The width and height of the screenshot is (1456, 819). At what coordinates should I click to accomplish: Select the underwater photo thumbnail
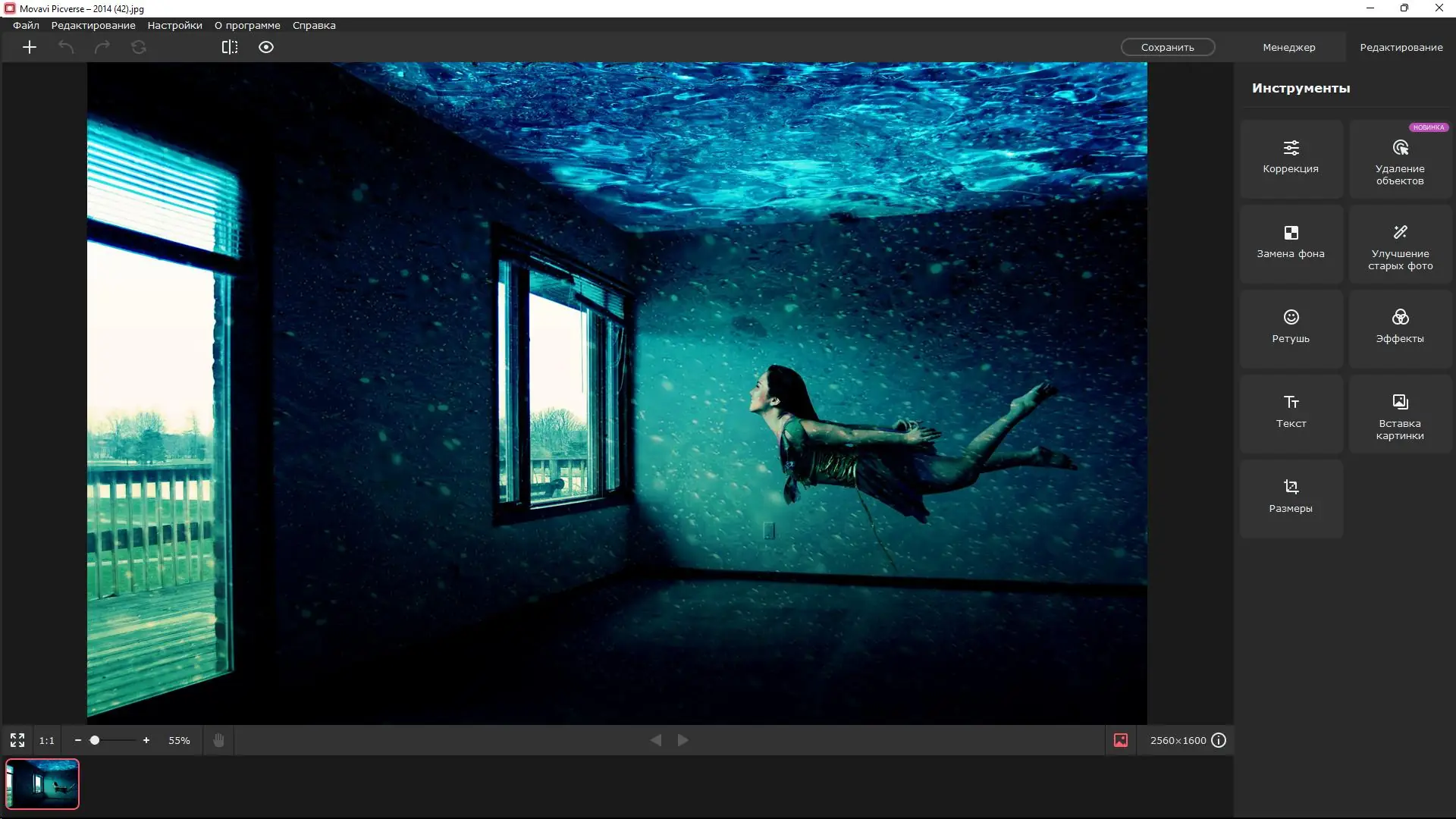(42, 784)
